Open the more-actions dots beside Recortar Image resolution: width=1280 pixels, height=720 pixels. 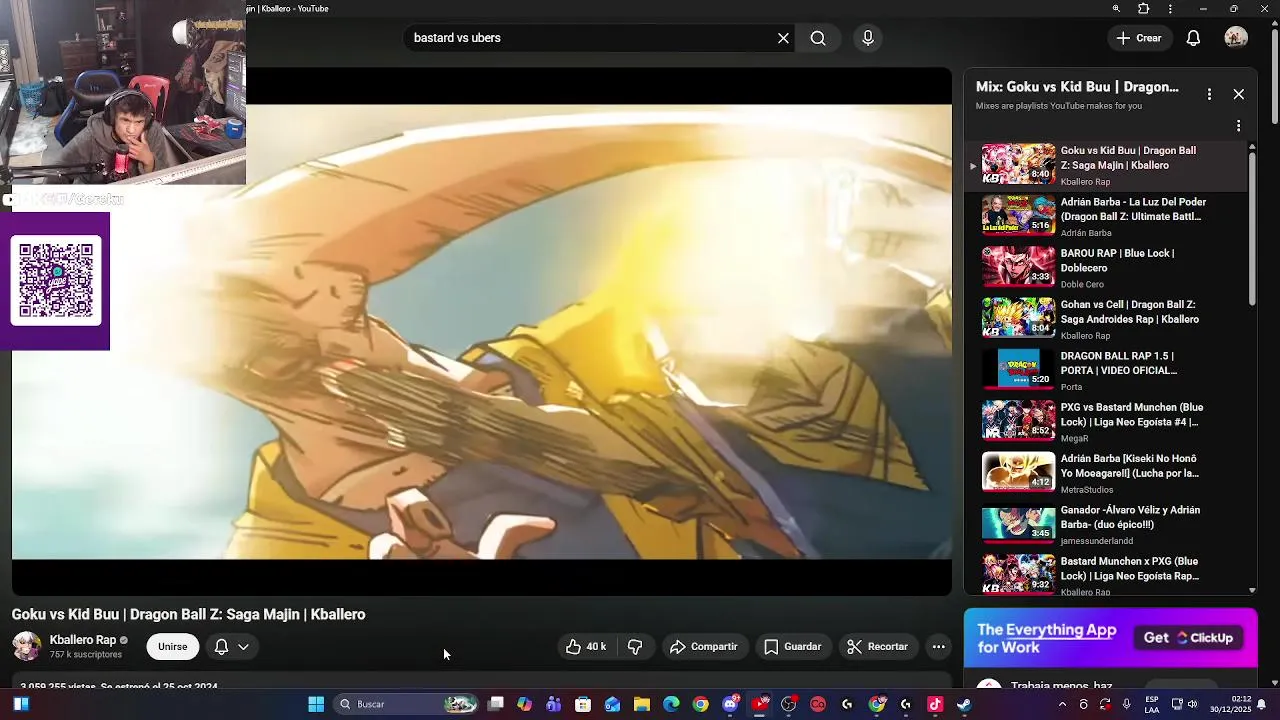[x=938, y=647]
